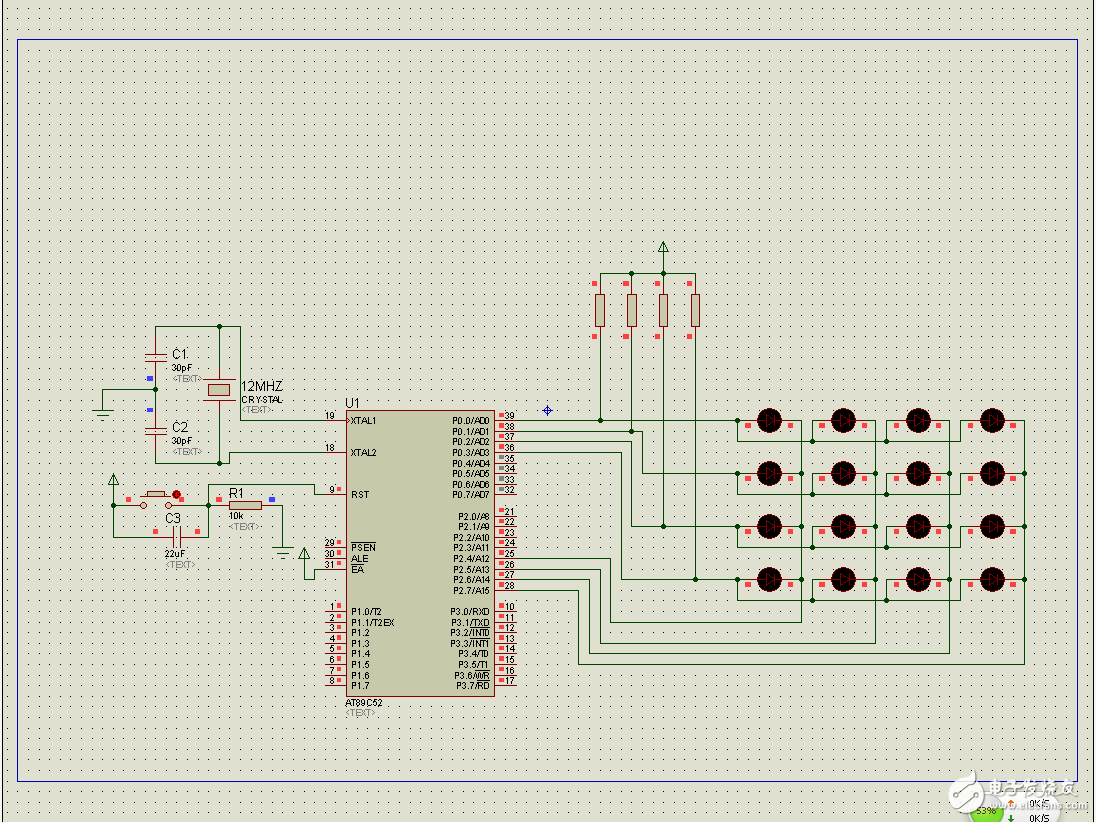Click the P0.3/AD3 pin label
Screen dimensions: 1096x822
pyautogui.click(x=470, y=453)
